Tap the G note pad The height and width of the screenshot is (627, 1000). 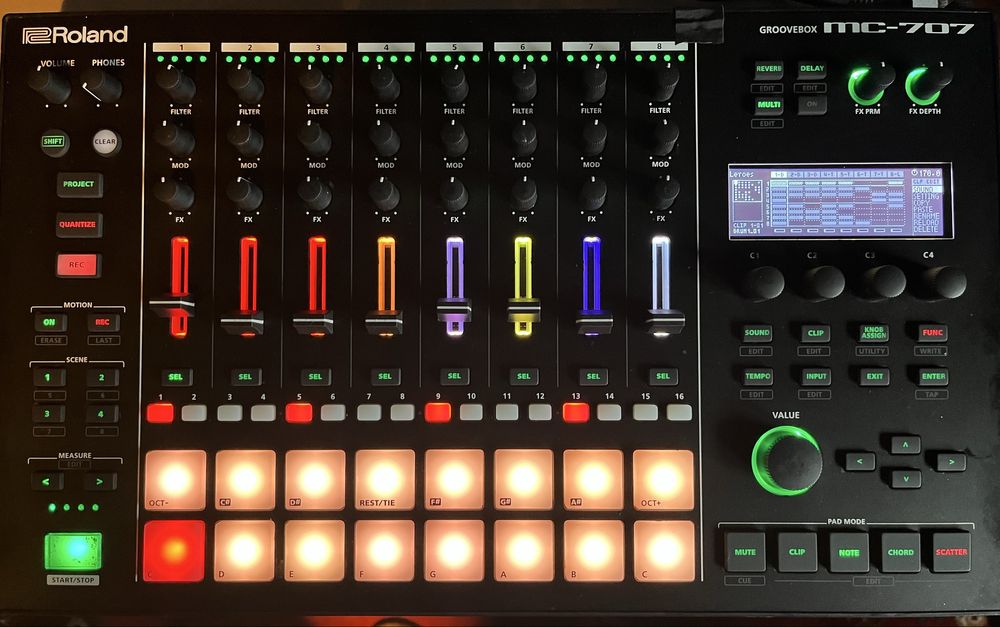(x=454, y=551)
